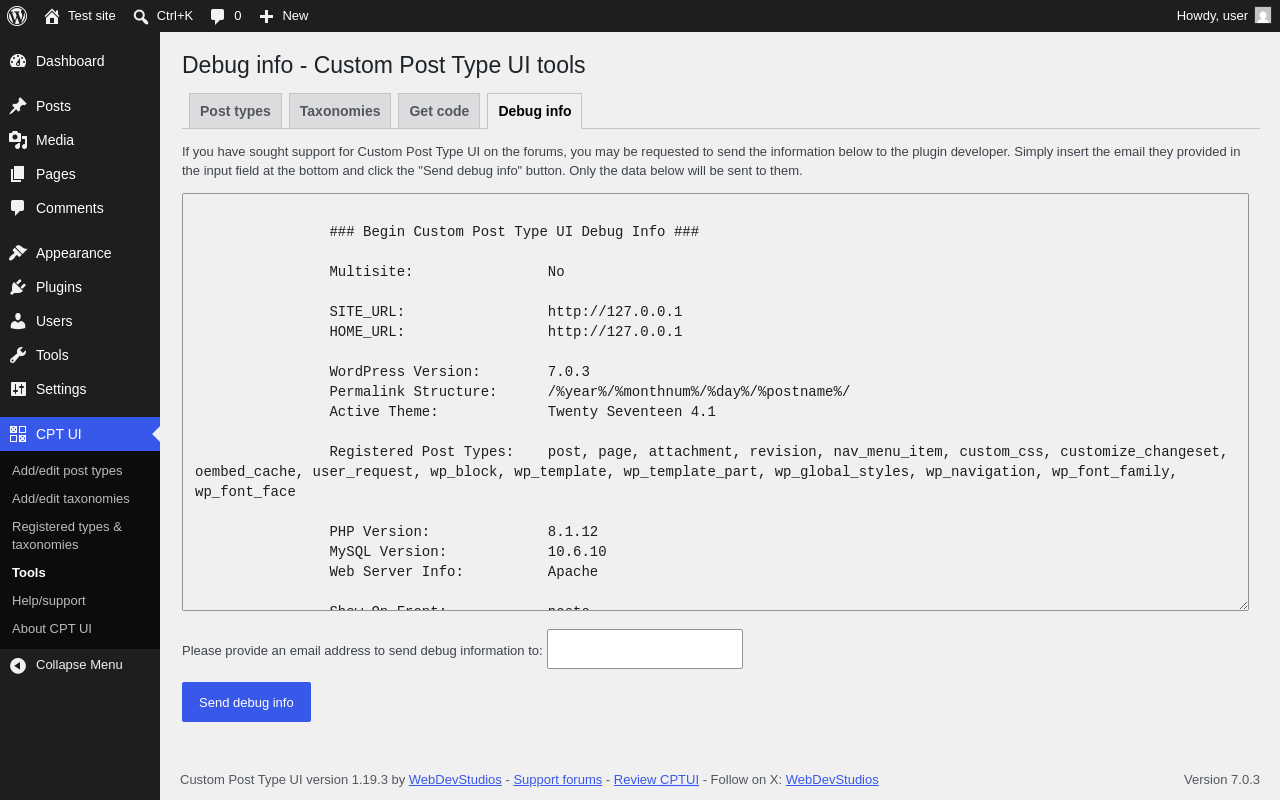Click the CPT UI menu label

coord(59,434)
